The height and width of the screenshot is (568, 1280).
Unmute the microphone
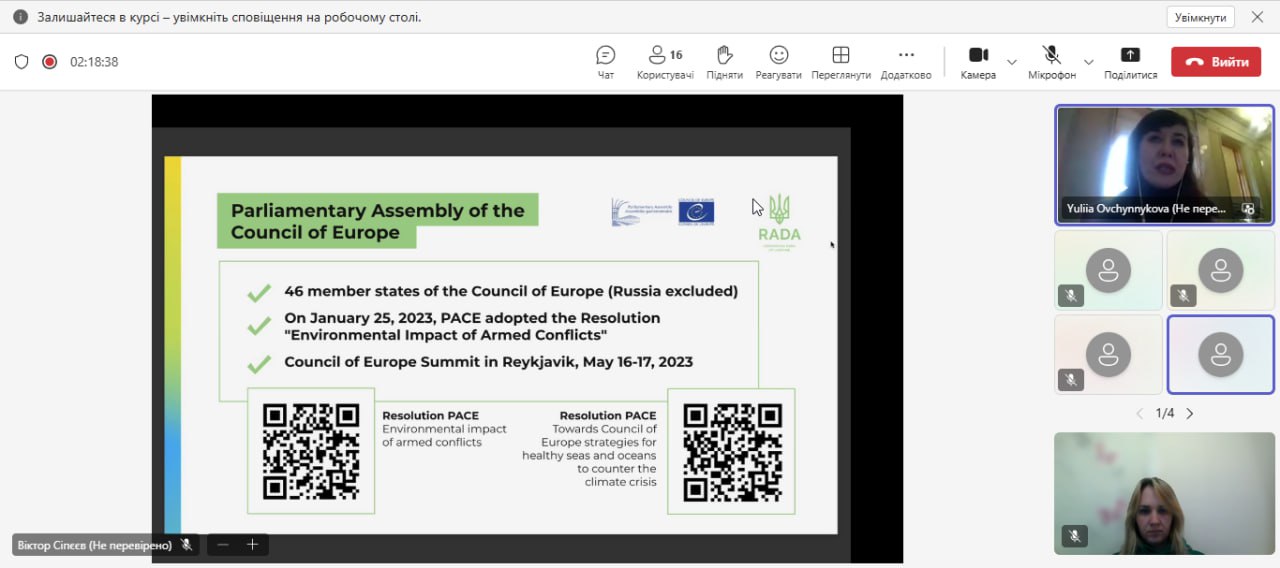click(x=1052, y=62)
